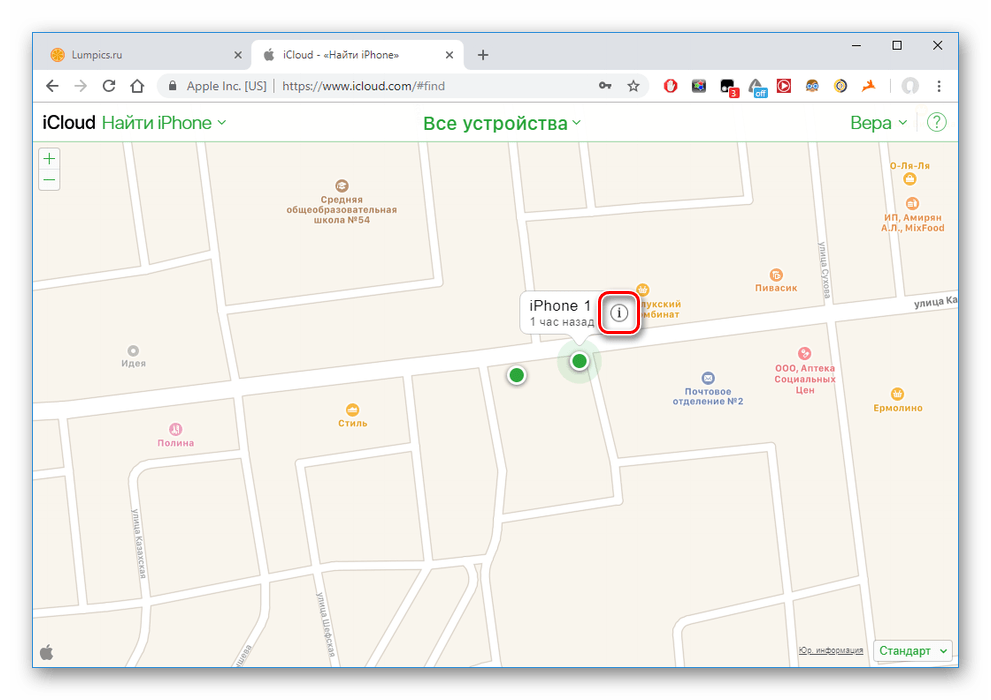
Task: Go back with browser back arrow
Action: 52,86
